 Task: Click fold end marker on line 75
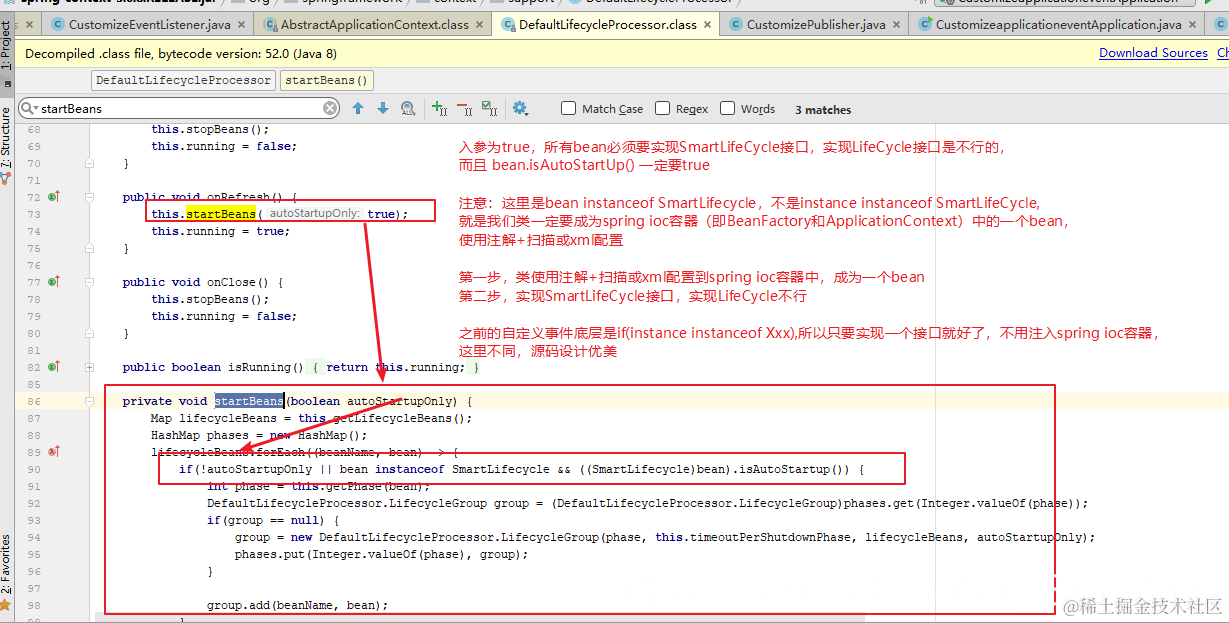tap(90, 248)
